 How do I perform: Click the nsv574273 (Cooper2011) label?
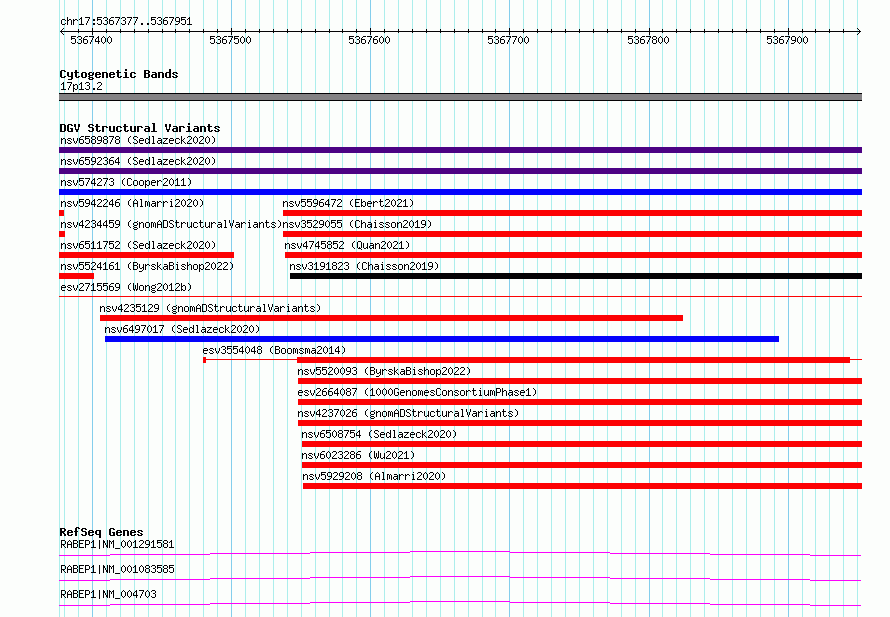pos(126,182)
